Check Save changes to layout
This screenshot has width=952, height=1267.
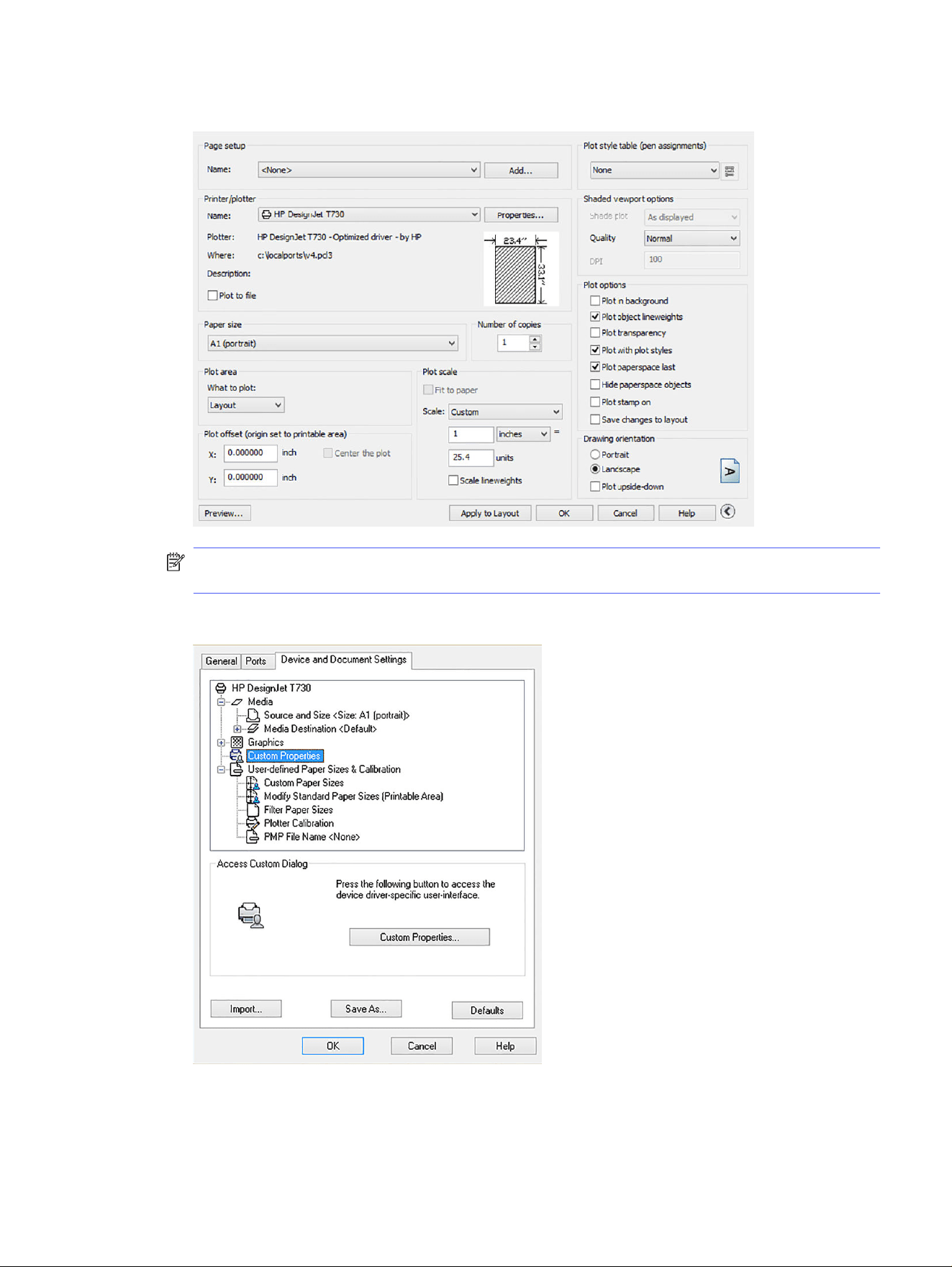coord(595,419)
